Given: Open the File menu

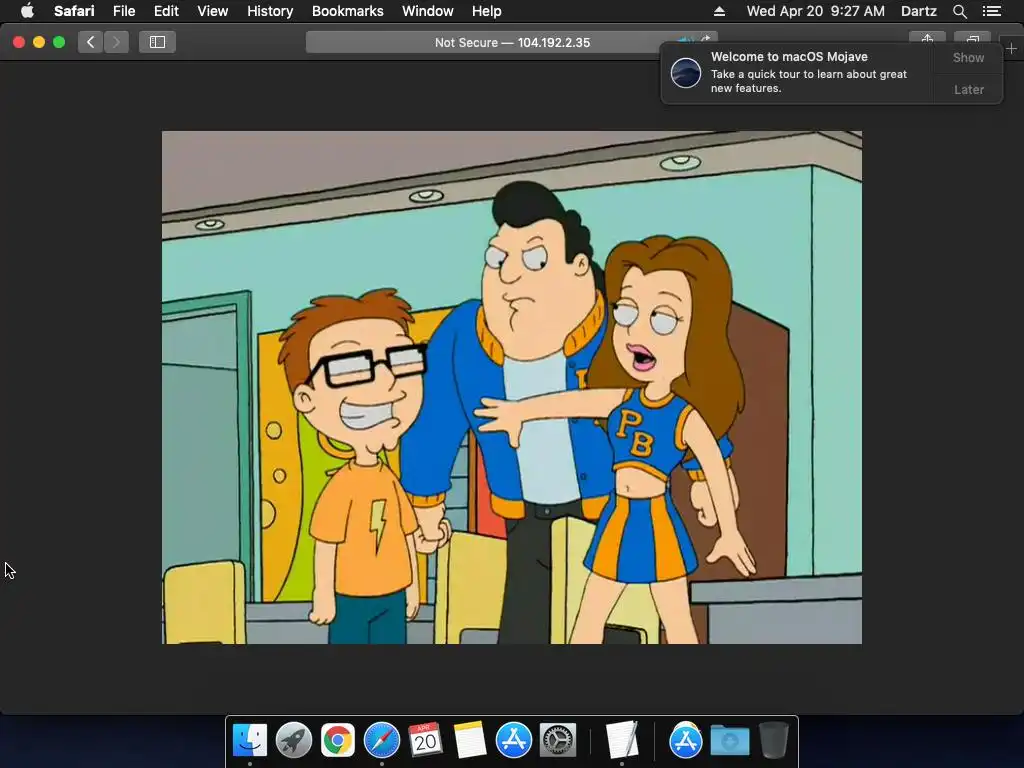Looking at the screenshot, I should [123, 11].
